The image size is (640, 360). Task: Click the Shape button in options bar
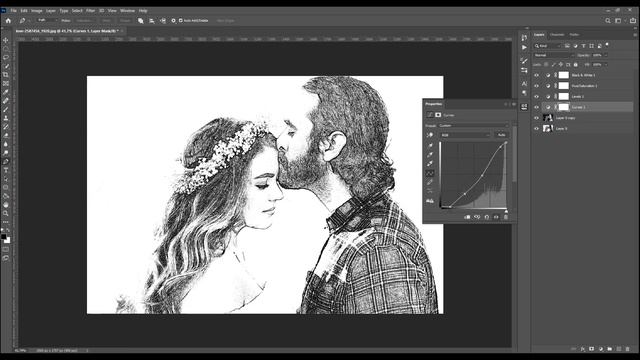click(125, 20)
